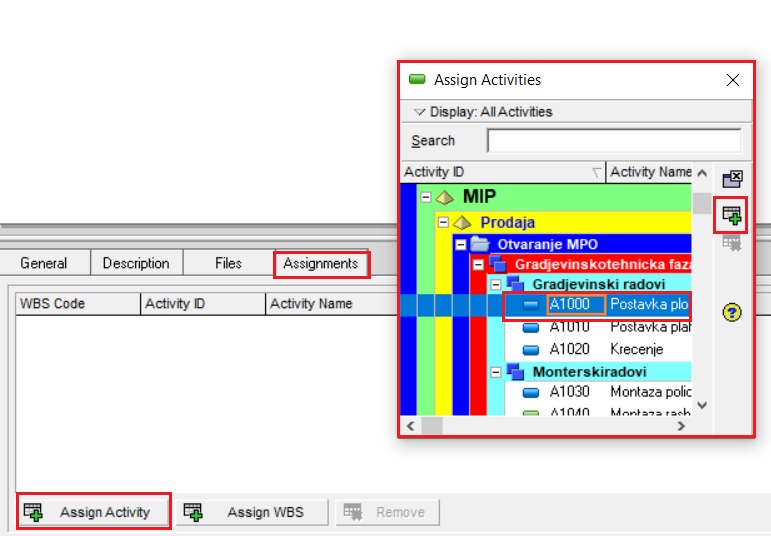The height and width of the screenshot is (536, 771).
Task: Click the Close dialog icon in sidebar
Action: [x=732, y=179]
